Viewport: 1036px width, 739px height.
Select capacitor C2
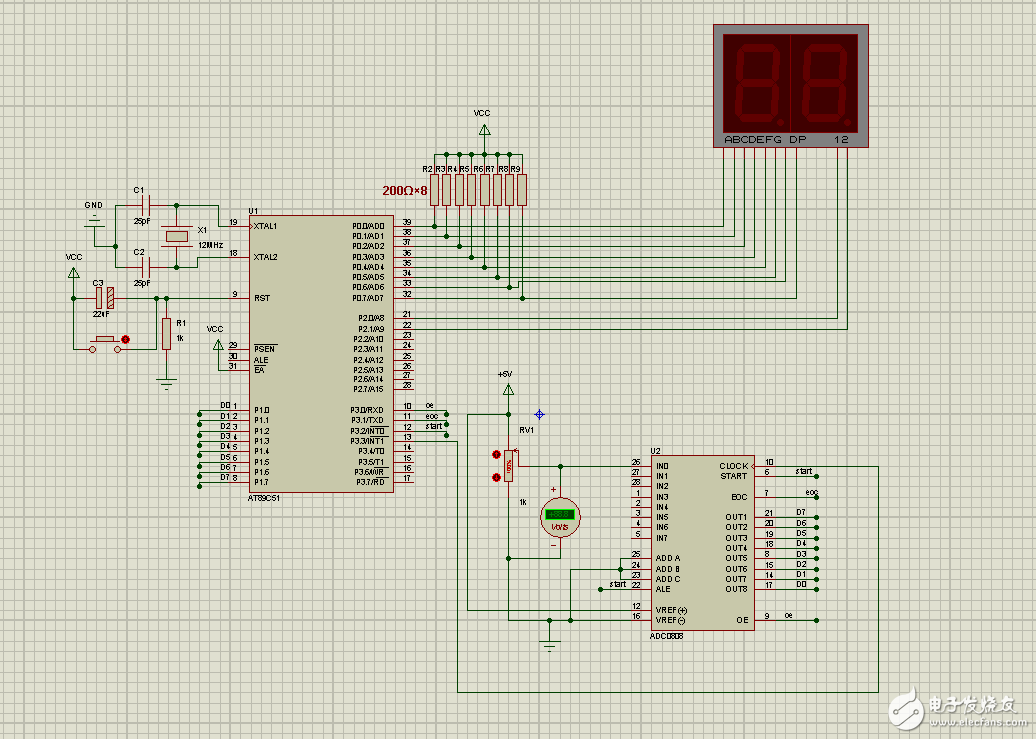tap(147, 268)
